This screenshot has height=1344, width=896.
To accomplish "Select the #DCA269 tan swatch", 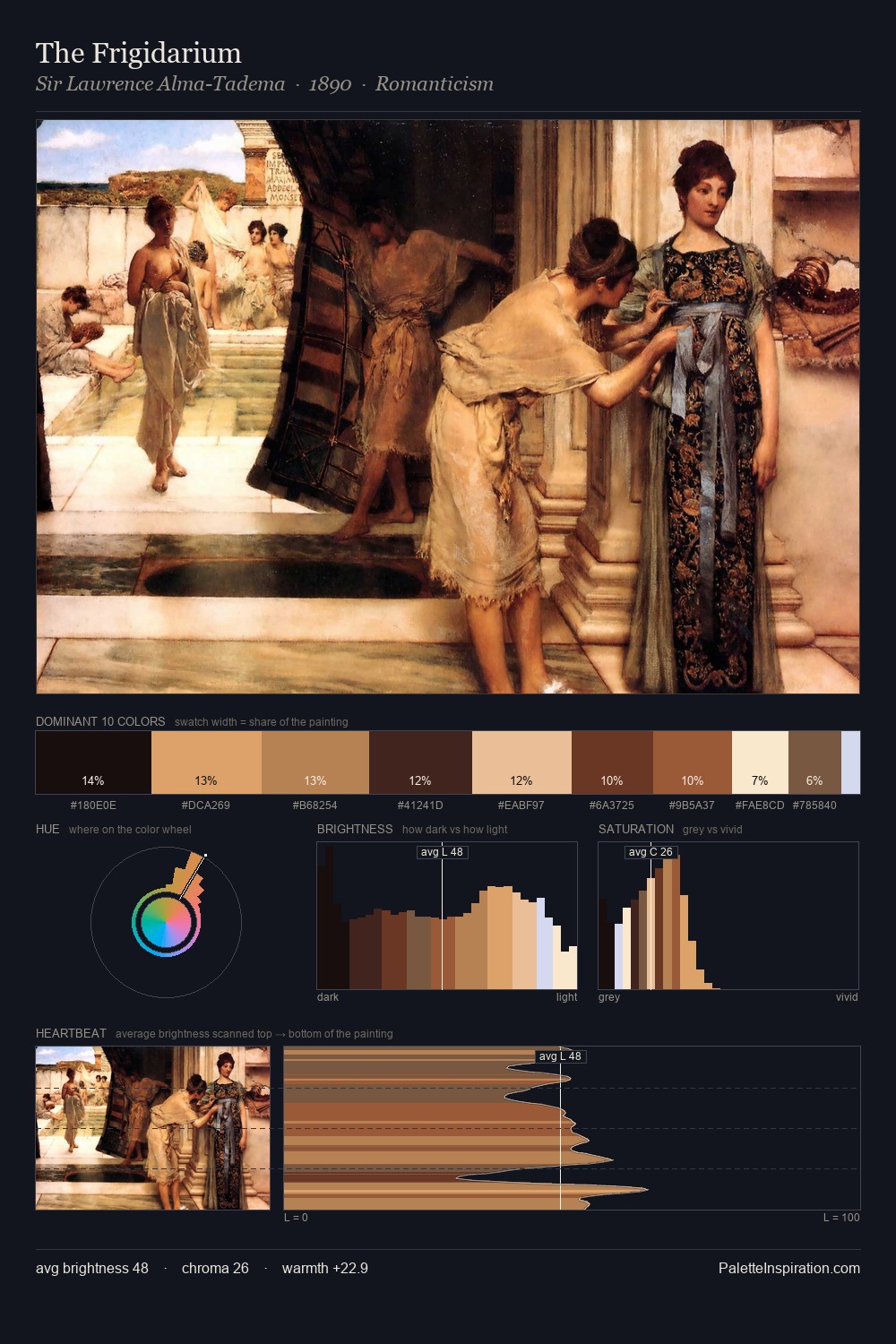I will pos(206,762).
